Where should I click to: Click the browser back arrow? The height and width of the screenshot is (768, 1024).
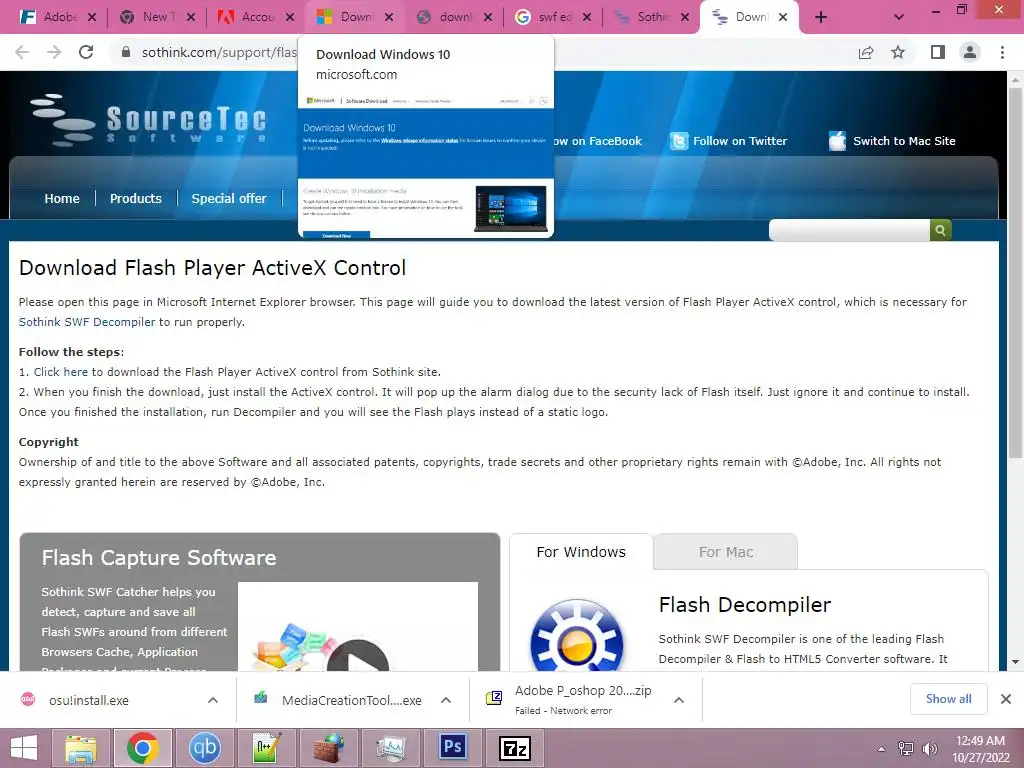tap(22, 52)
